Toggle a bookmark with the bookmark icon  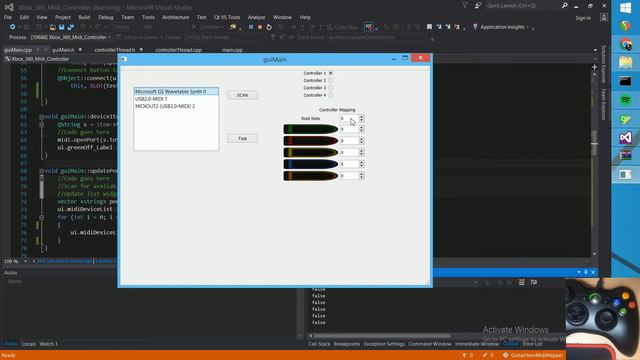click(x=429, y=27)
